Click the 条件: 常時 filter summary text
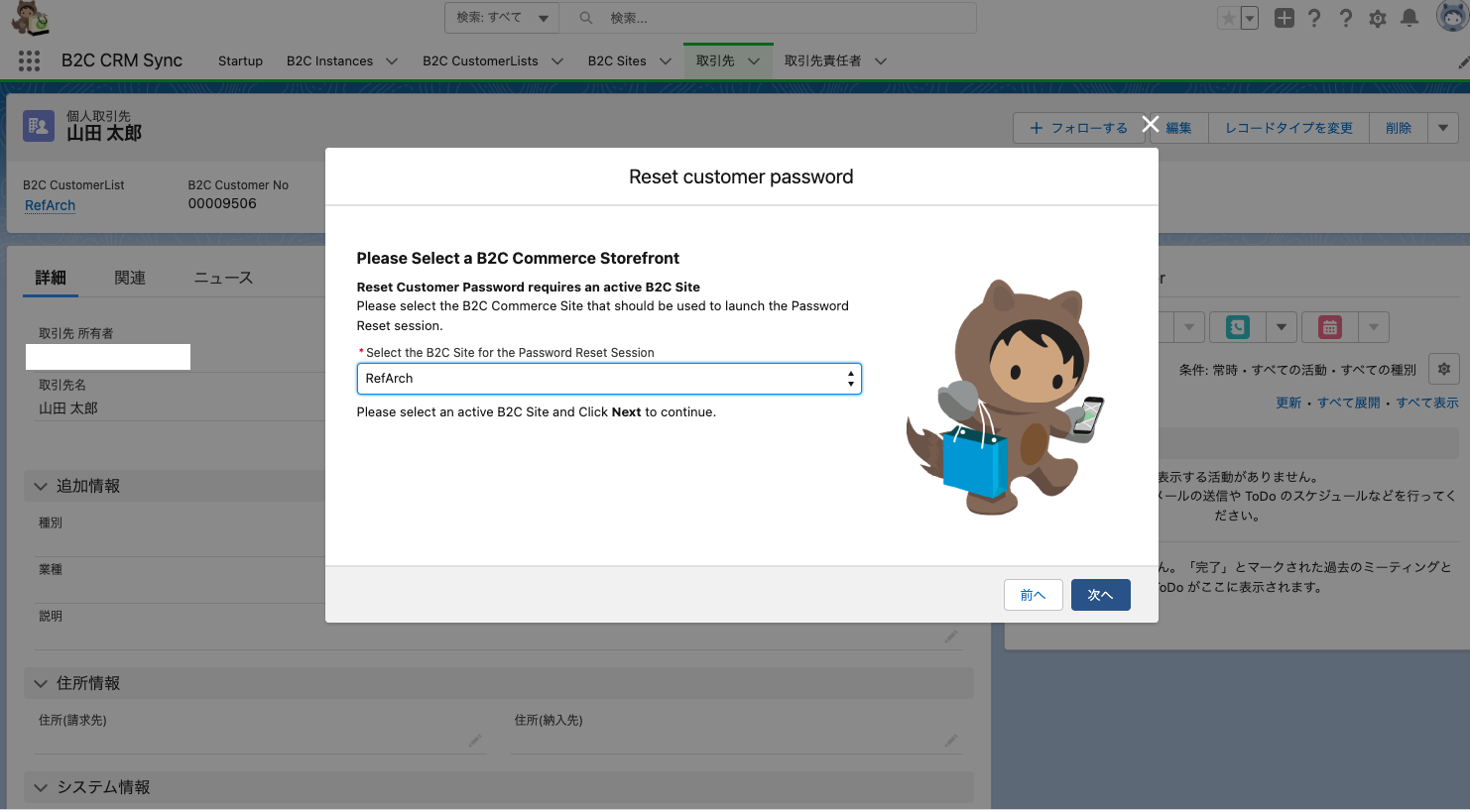The width and height of the screenshot is (1470, 812). pyautogui.click(x=1297, y=370)
